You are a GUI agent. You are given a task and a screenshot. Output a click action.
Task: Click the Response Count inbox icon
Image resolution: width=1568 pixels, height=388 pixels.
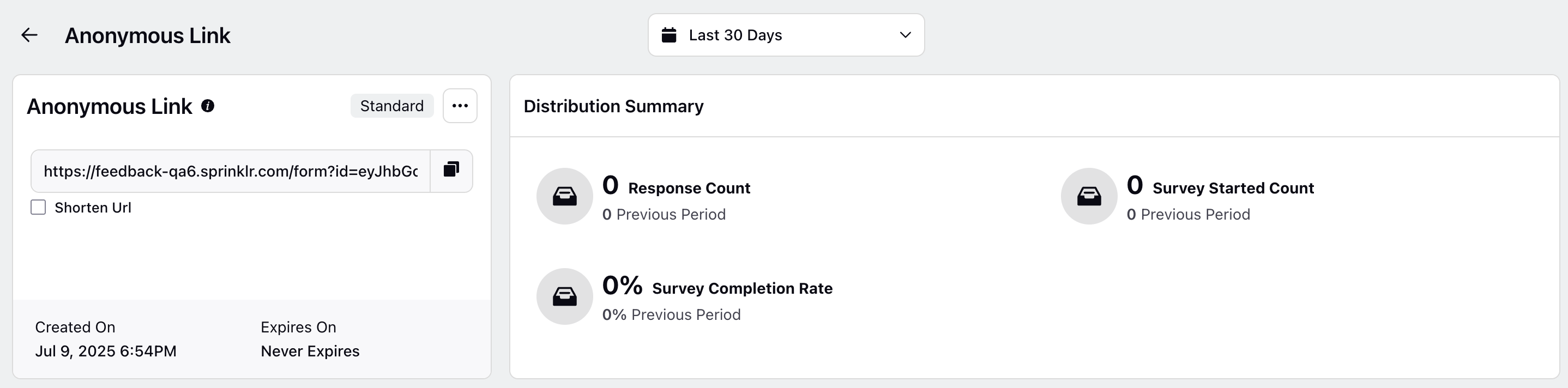point(564,196)
